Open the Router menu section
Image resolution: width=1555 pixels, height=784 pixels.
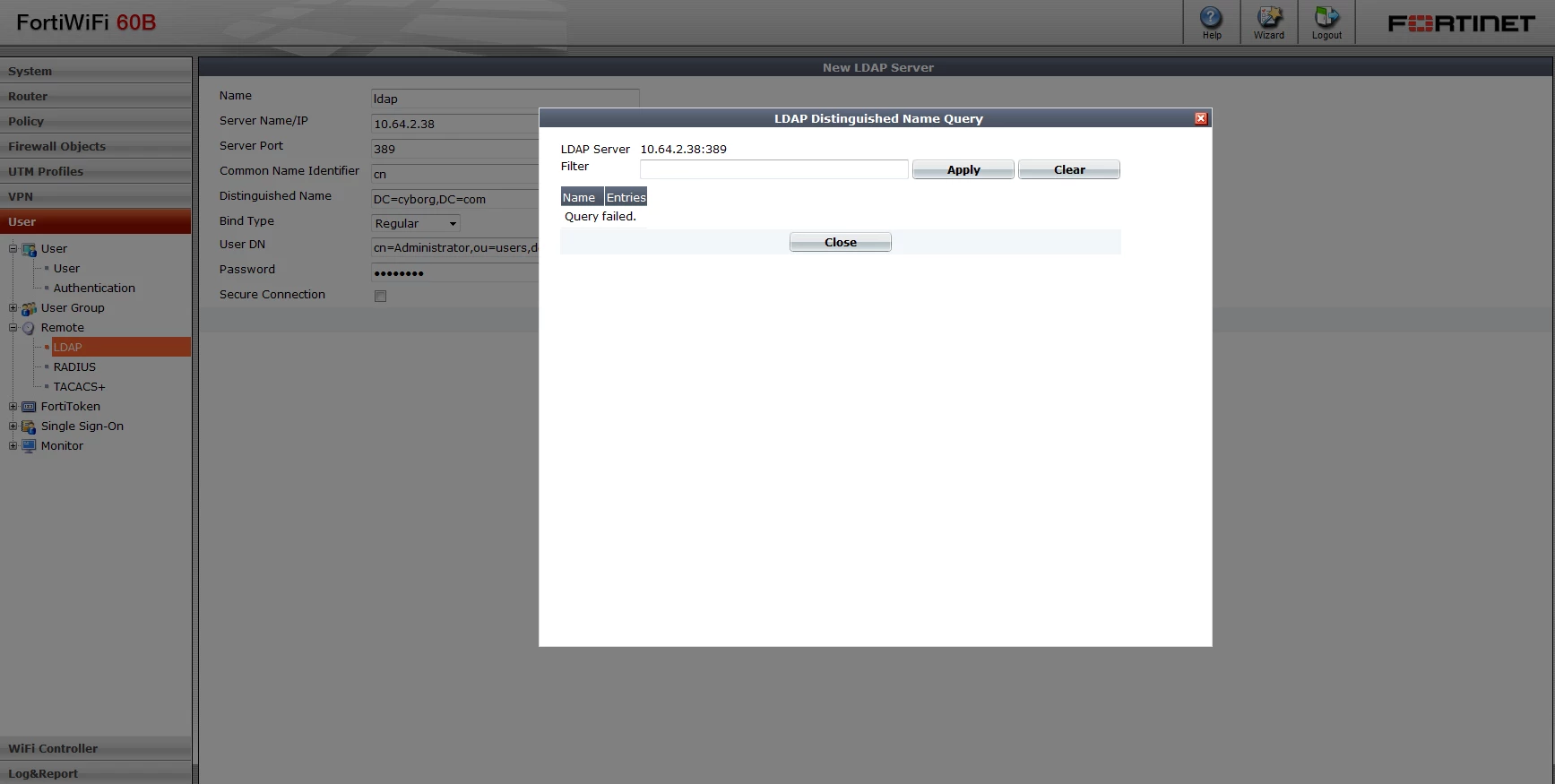(96, 96)
